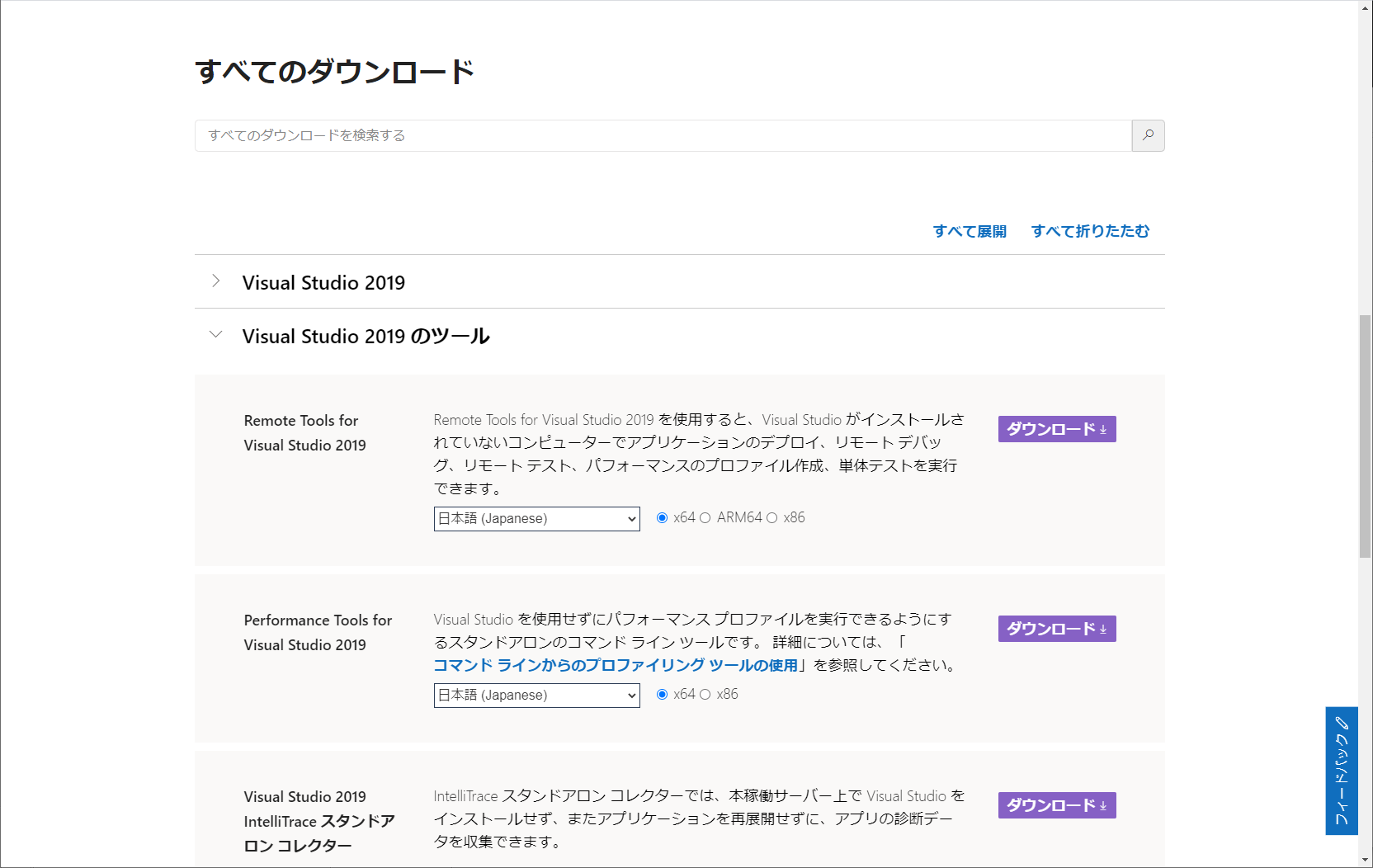
Task: Click the search input field
Action: 660,135
